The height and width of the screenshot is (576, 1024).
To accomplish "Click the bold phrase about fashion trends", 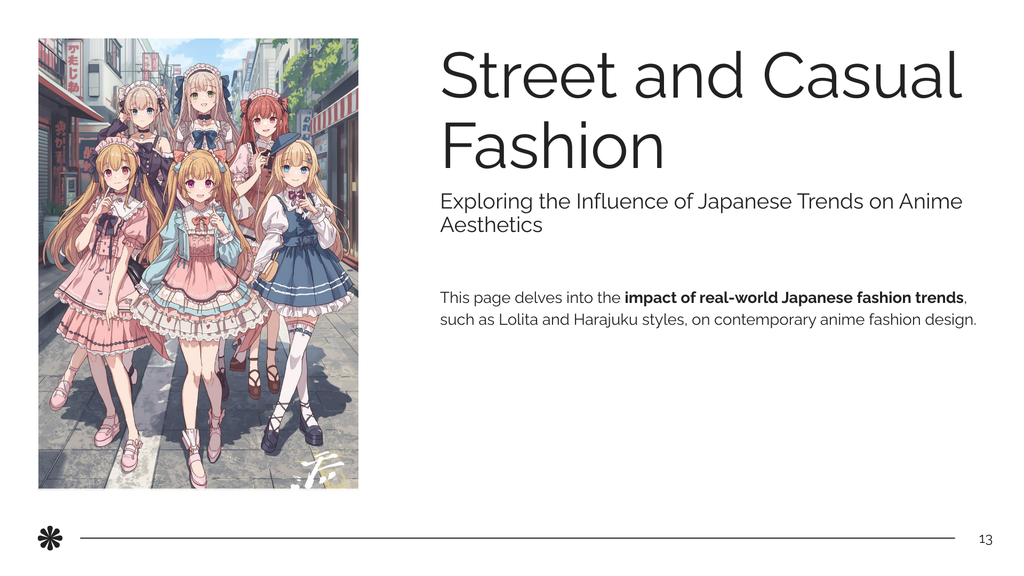I will click(793, 297).
